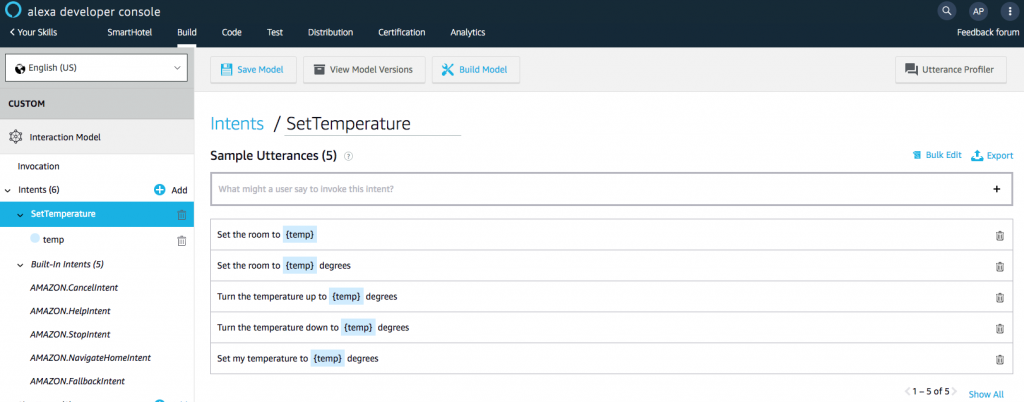Open the Certification tab

point(402,32)
